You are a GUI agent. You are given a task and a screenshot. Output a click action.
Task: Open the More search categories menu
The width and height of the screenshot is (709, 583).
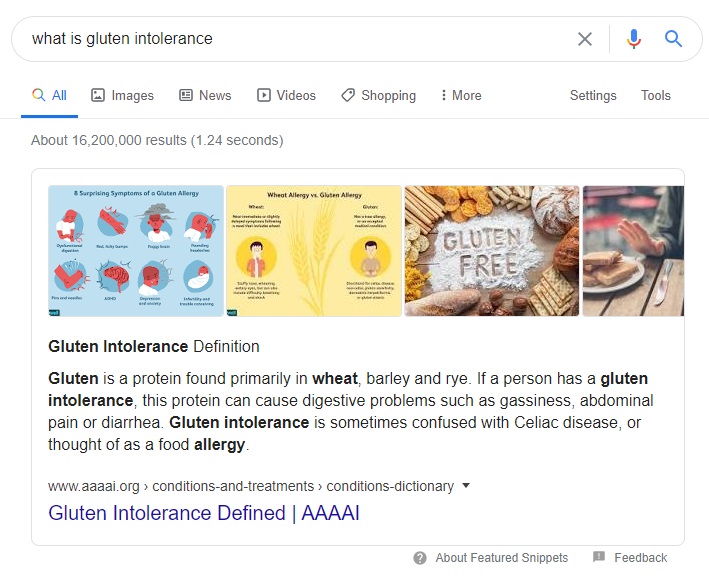click(461, 95)
